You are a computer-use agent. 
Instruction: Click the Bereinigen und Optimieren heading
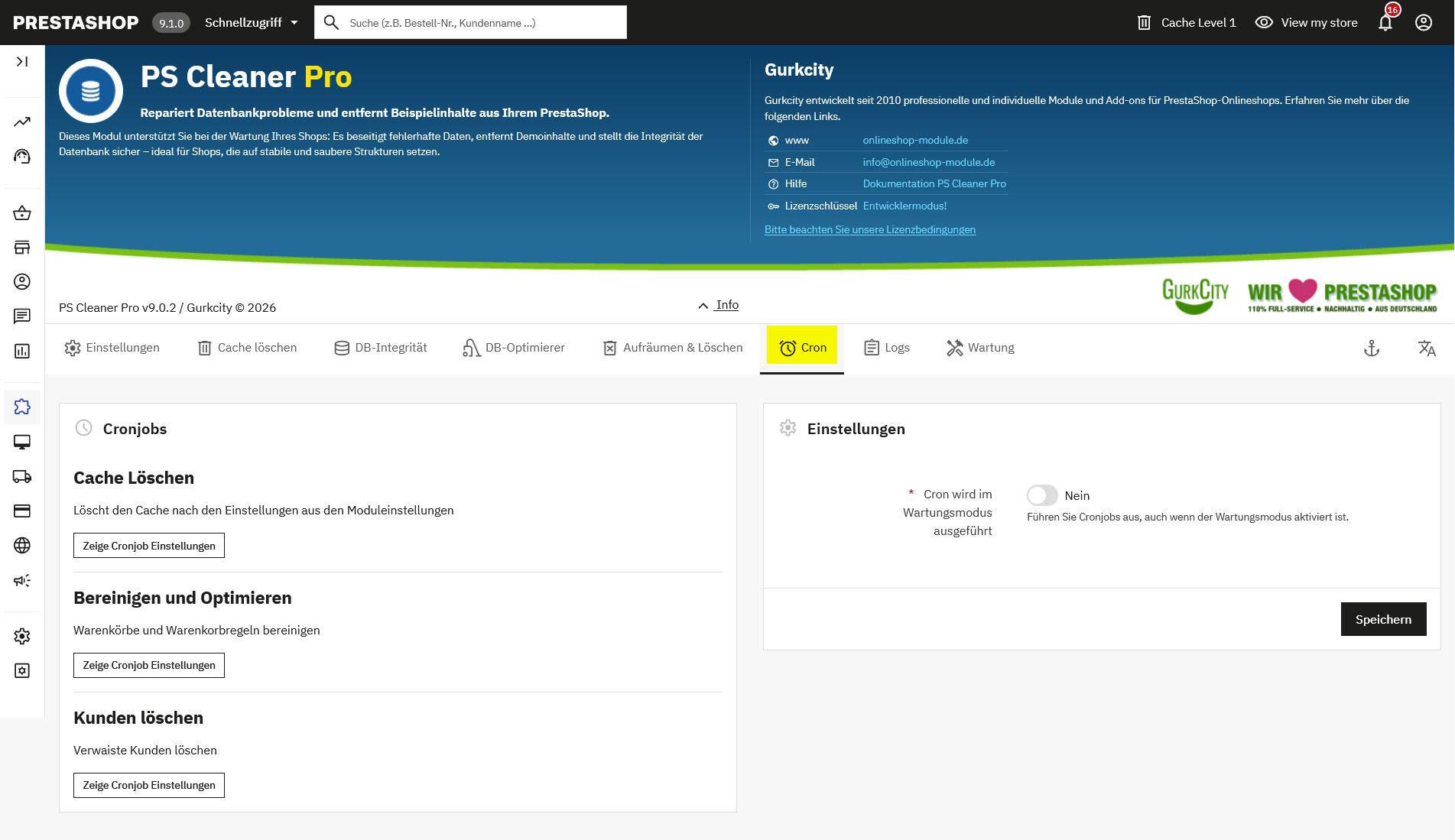pos(183,598)
